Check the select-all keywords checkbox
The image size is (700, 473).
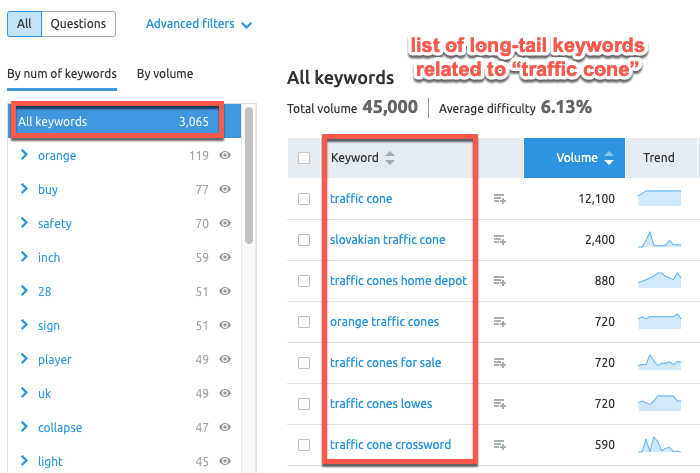point(304,158)
